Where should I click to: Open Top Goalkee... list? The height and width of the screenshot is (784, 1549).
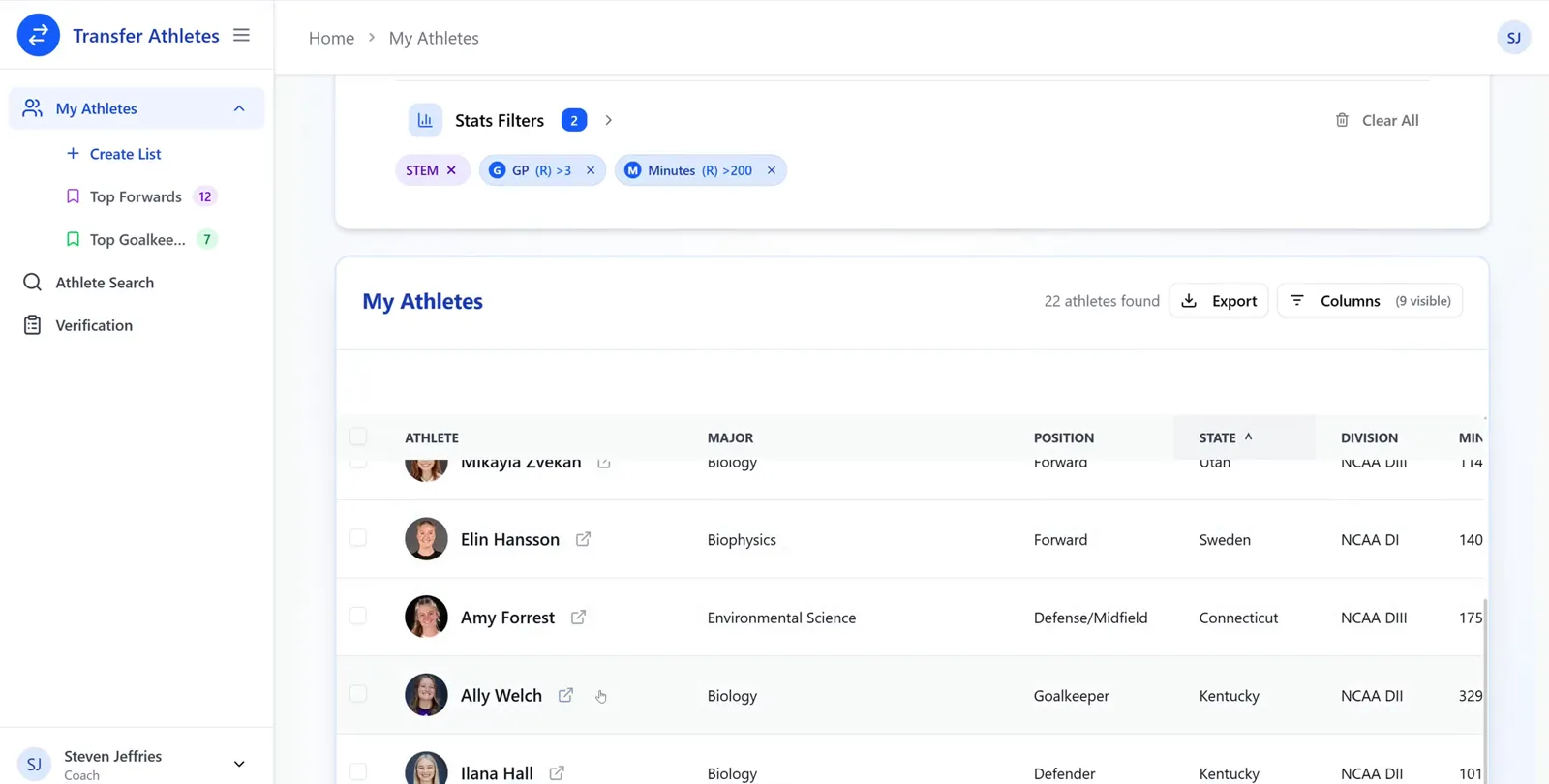click(137, 239)
